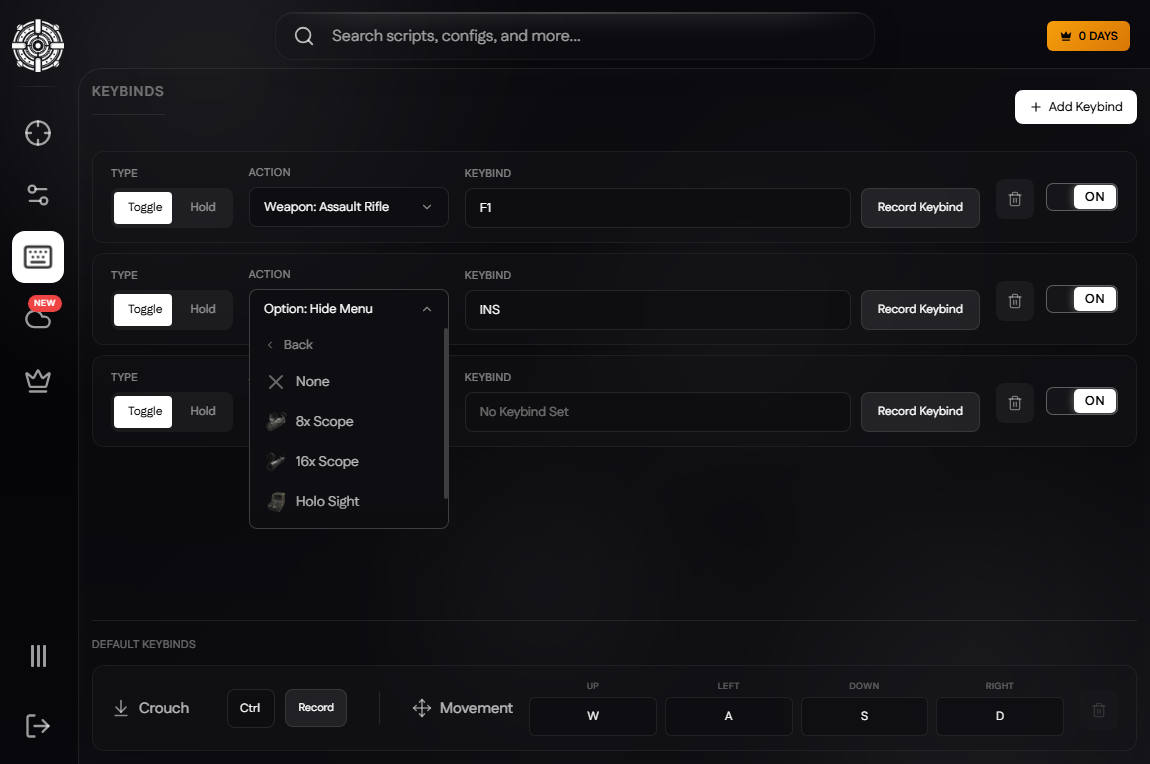This screenshot has width=1150, height=764.
Task: Turn off the F1 keybind ON switch
Action: click(x=1081, y=196)
